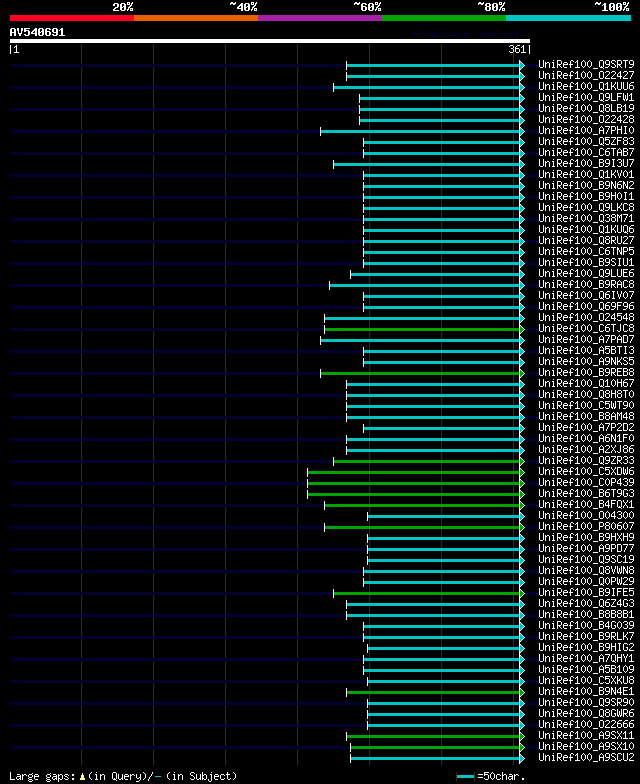Screen dimensions: 640x784
Task: Select the UniRef100_B9SIU1 label
Action: pyautogui.click(x=586, y=262)
